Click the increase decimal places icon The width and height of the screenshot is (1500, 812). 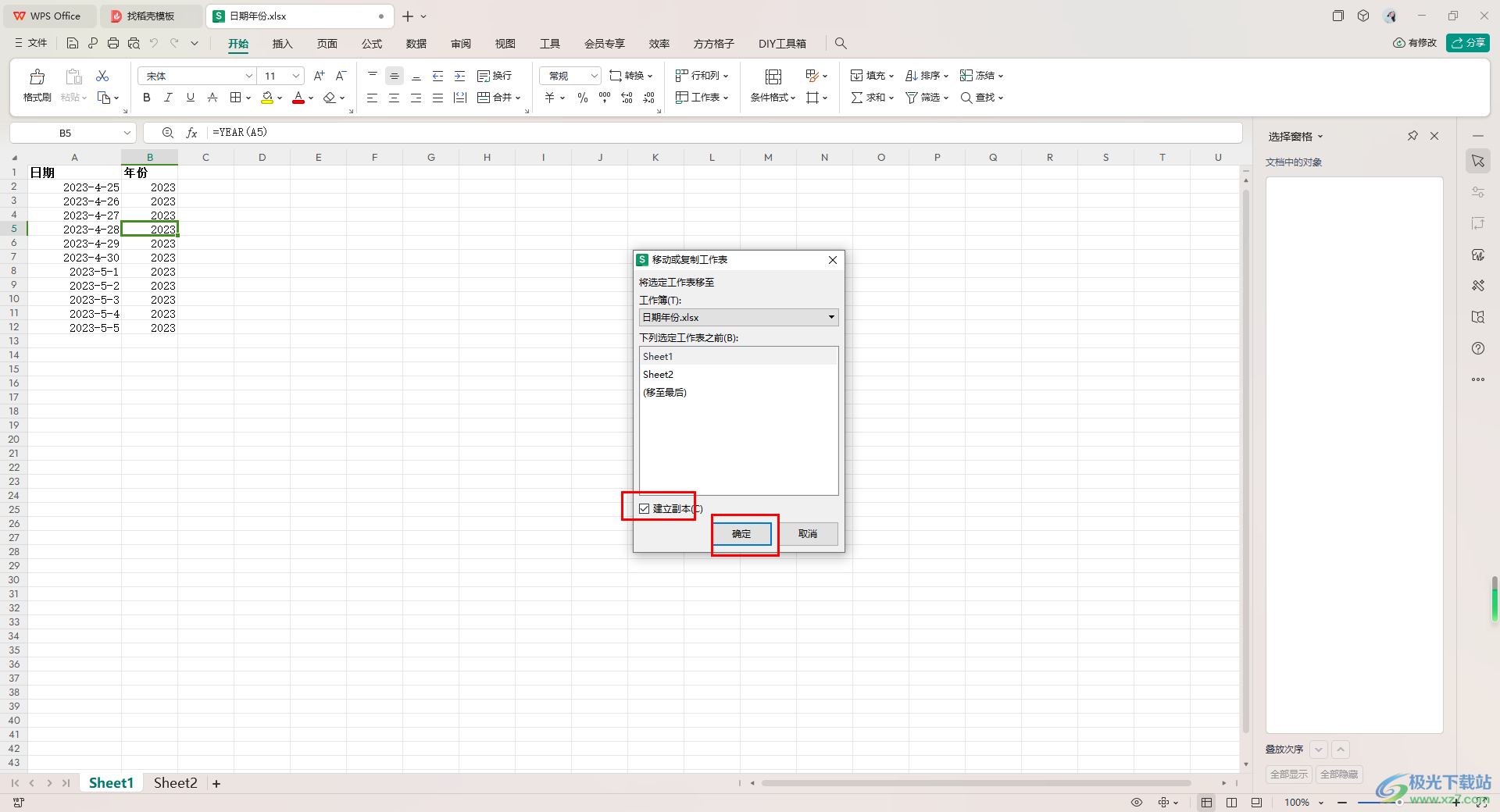tap(627, 98)
